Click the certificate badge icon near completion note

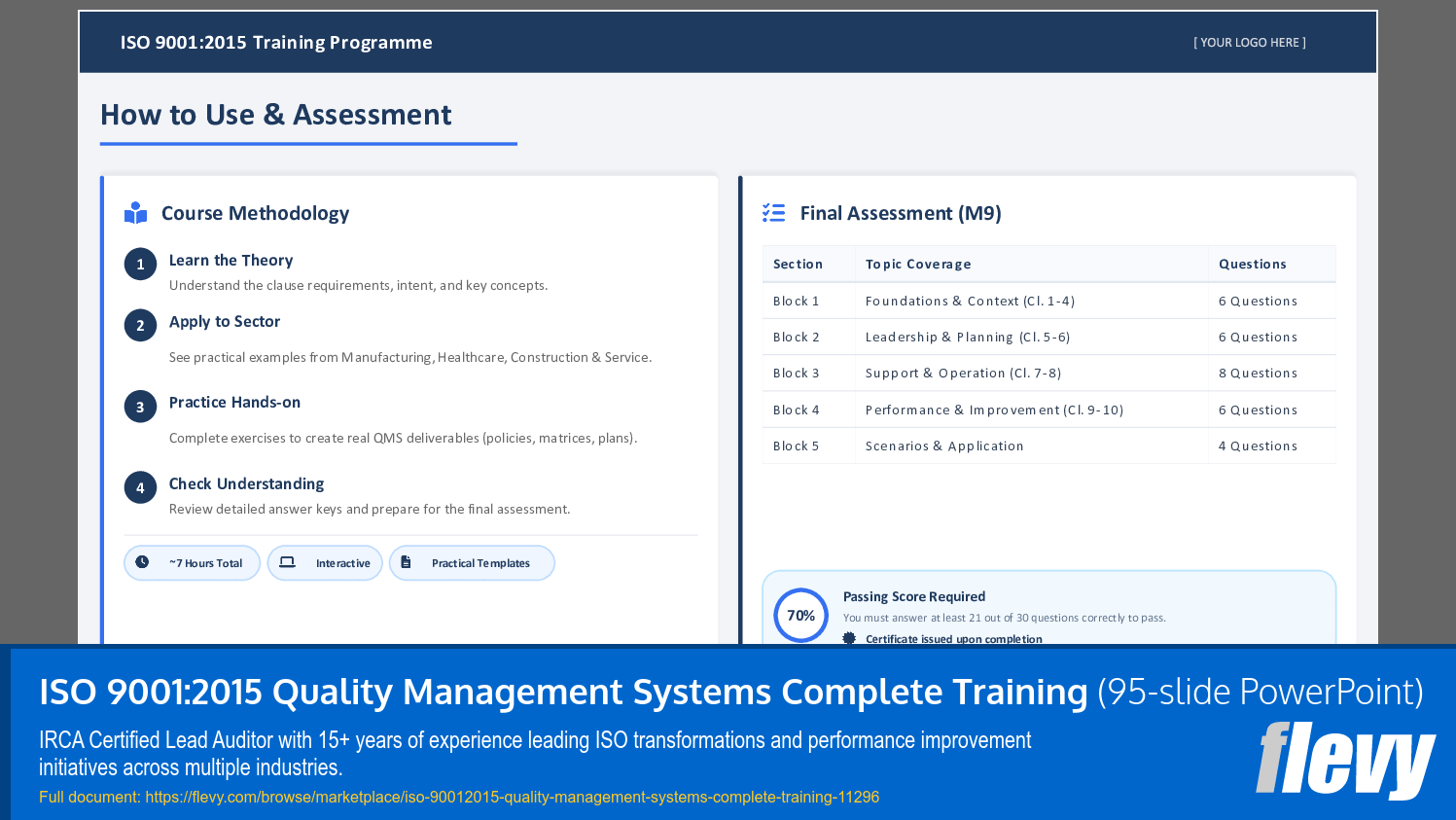pyautogui.click(x=848, y=638)
